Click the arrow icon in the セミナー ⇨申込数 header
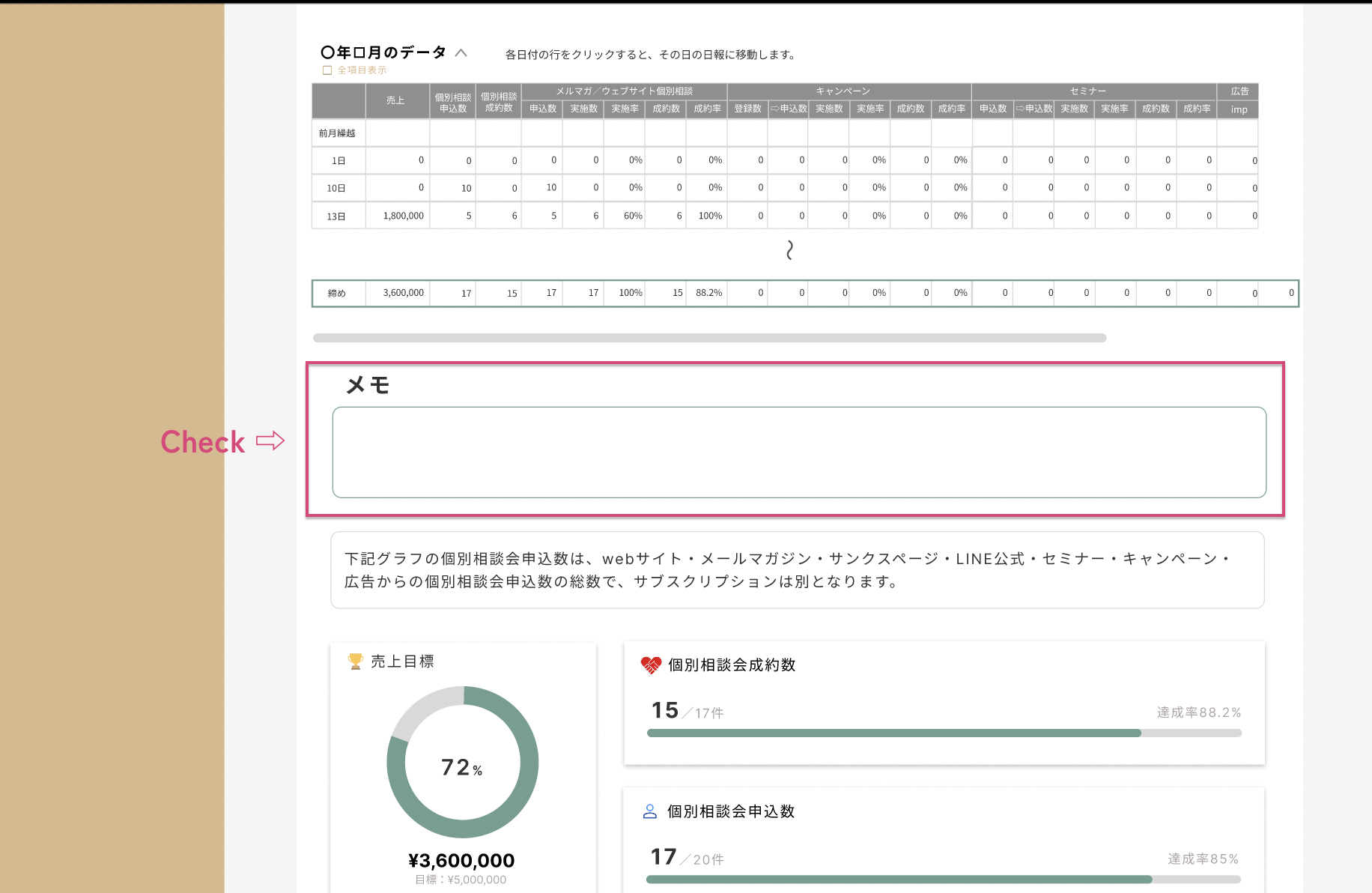Image resolution: width=1372 pixels, height=893 pixels. [x=1019, y=109]
